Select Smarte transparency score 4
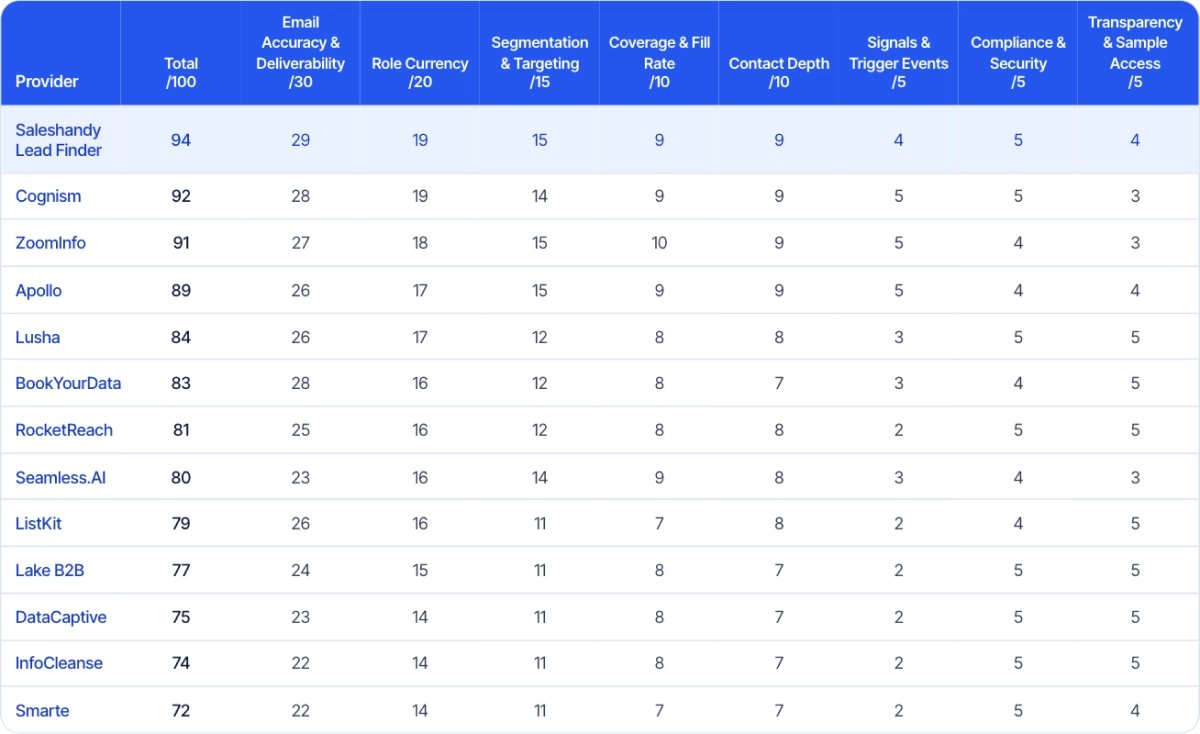The height and width of the screenshot is (734, 1200). pos(1135,710)
